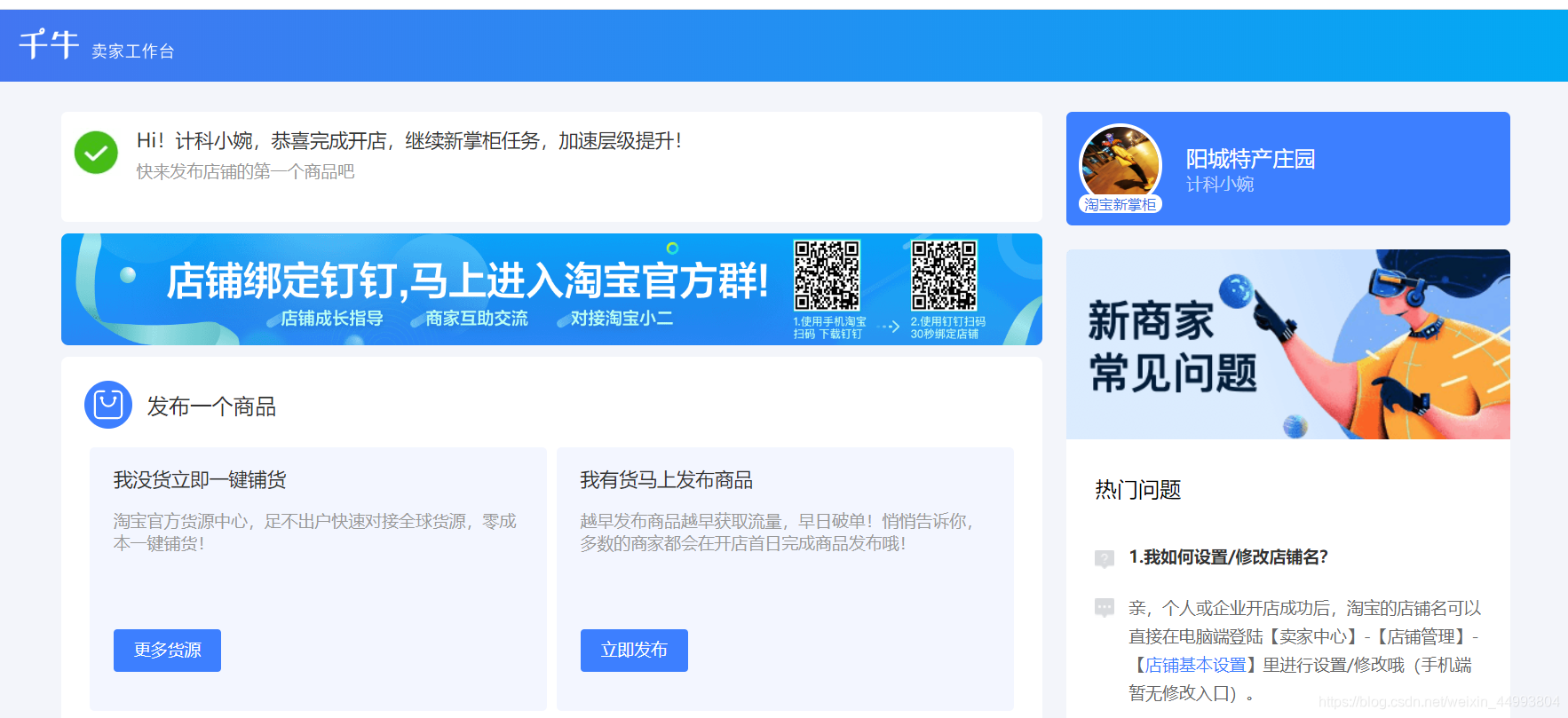Click the 发布一个商品 heading

(x=211, y=406)
